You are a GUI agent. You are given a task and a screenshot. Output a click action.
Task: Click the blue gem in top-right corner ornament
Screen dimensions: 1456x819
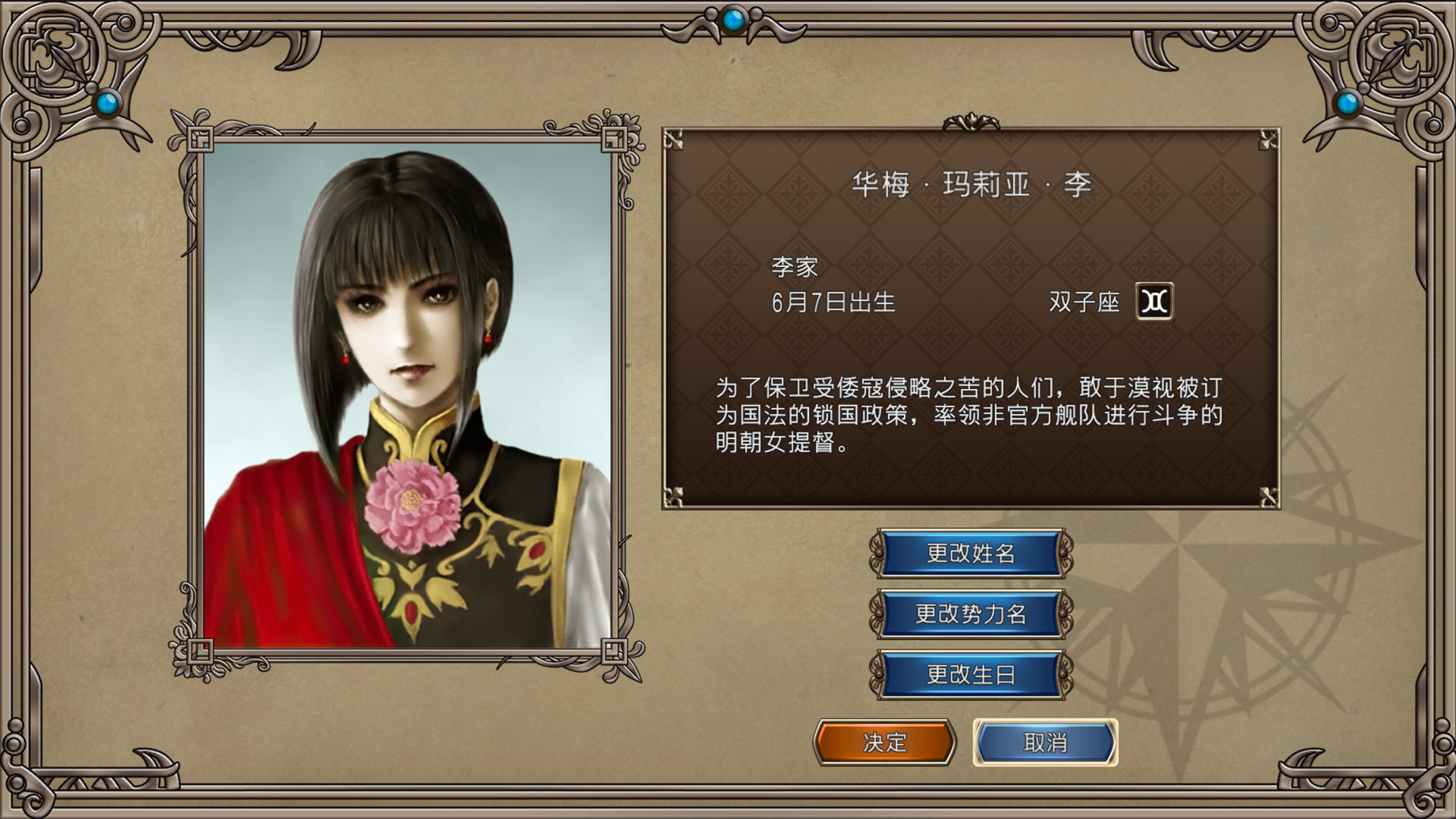click(x=1348, y=102)
